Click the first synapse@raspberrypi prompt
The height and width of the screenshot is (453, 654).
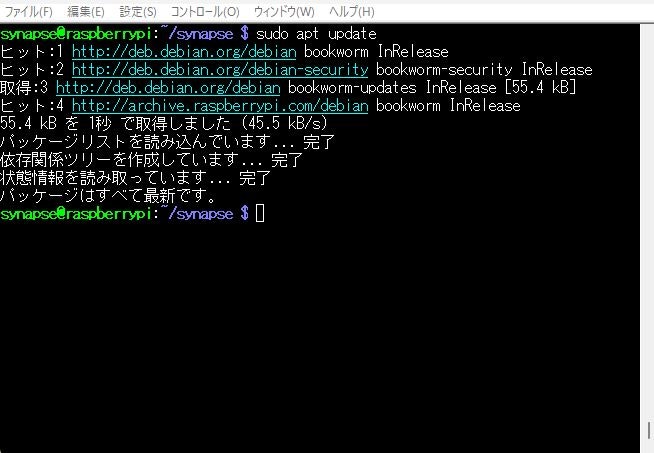coord(76,34)
